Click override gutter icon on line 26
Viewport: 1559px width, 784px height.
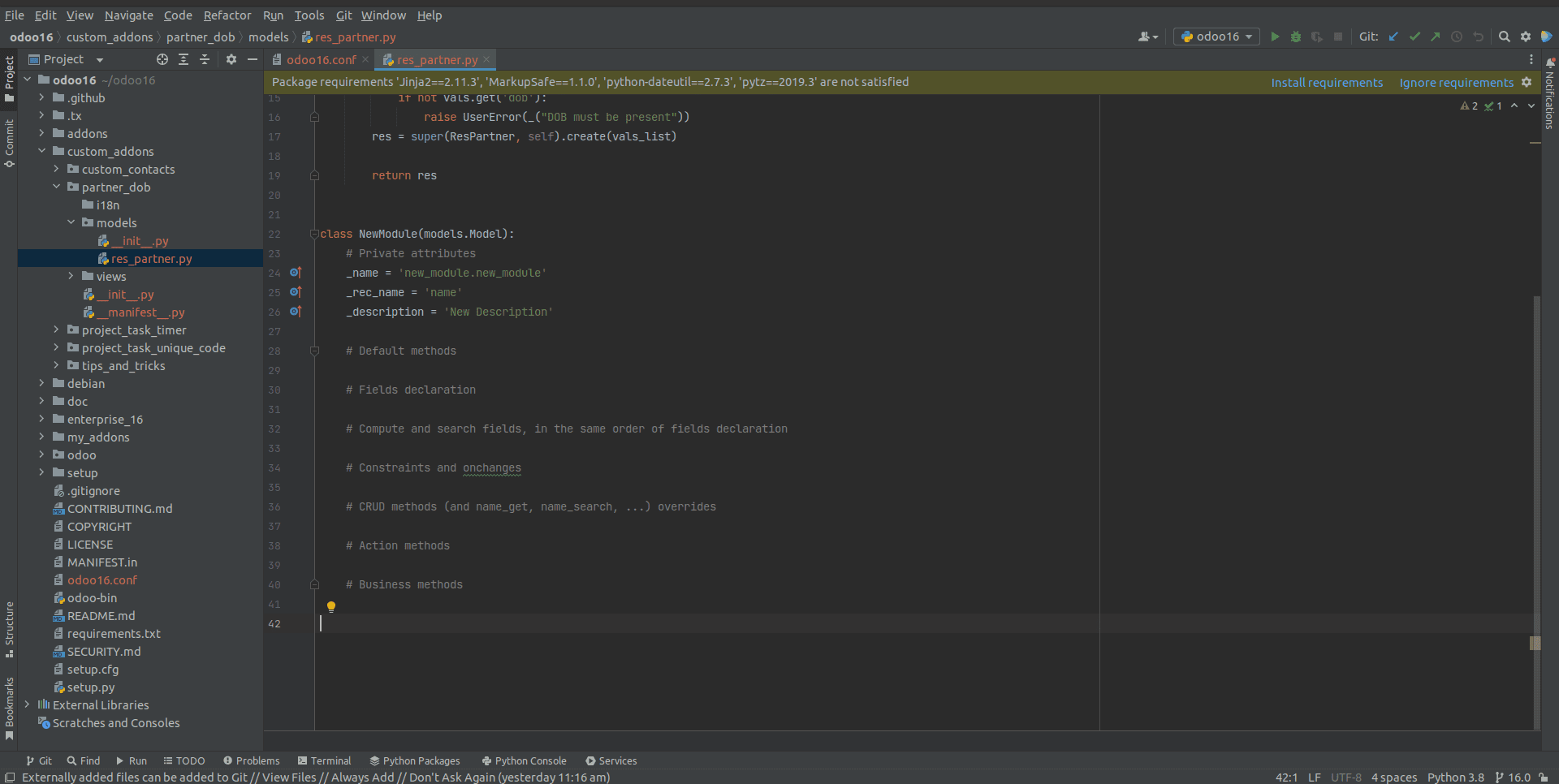click(296, 312)
